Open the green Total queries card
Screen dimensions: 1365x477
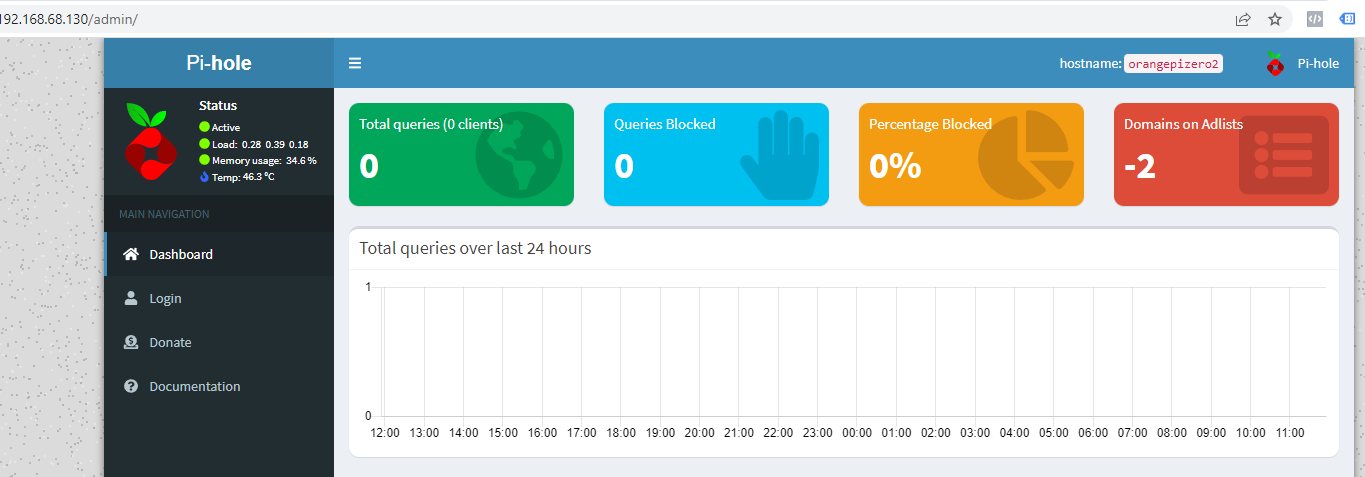pyautogui.click(x=461, y=154)
